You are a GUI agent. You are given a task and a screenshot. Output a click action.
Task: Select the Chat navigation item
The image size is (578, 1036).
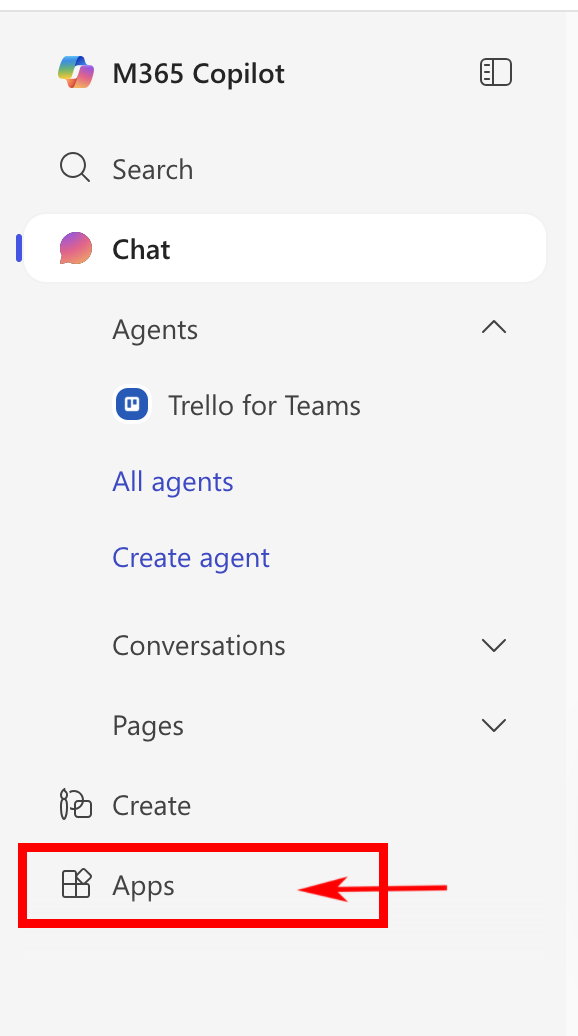(x=285, y=248)
